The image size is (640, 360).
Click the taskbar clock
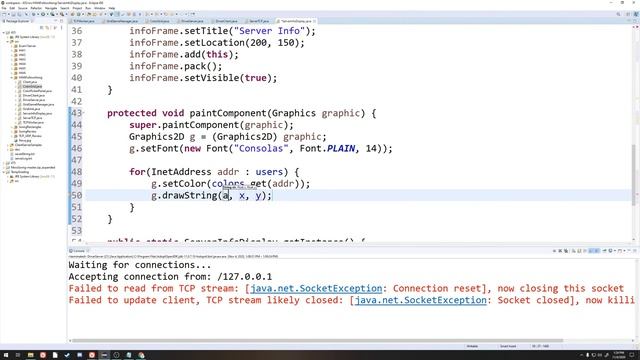(619, 355)
